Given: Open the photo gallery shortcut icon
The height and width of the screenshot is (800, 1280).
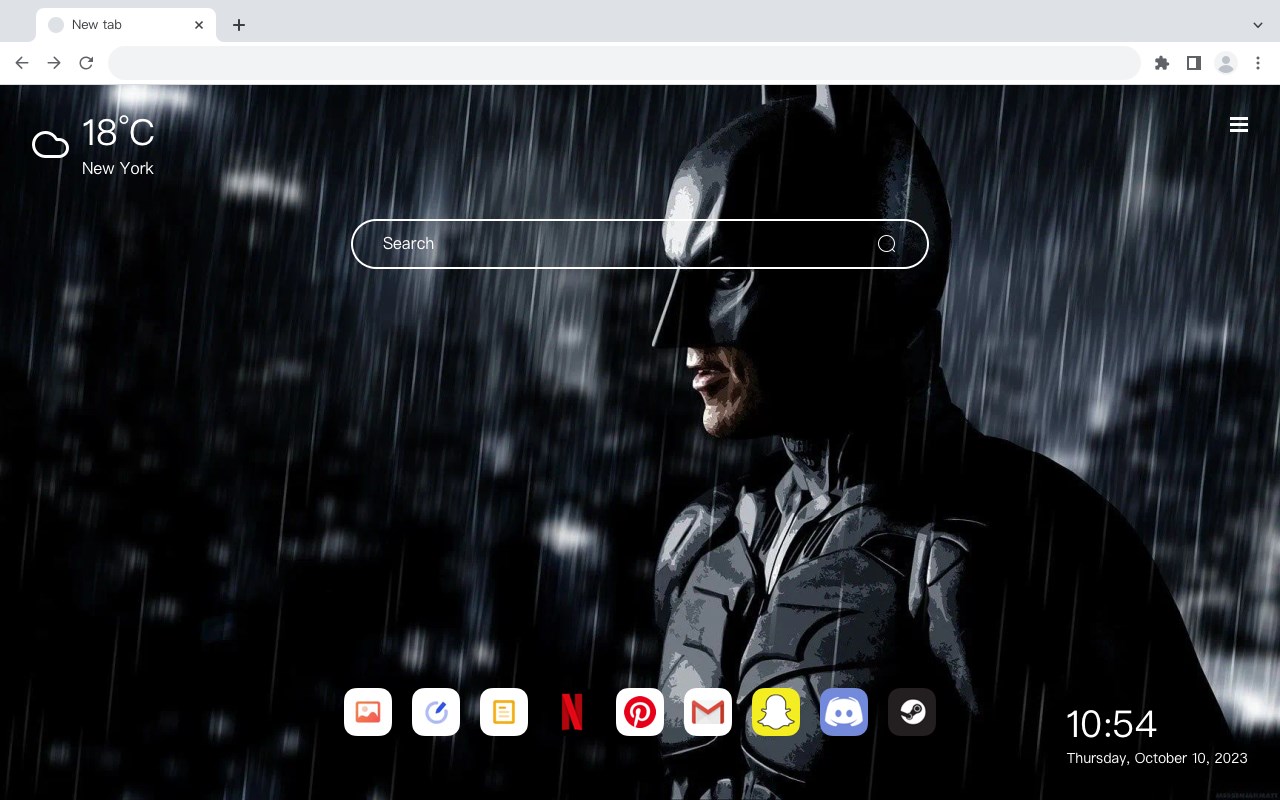Looking at the screenshot, I should click(x=368, y=712).
